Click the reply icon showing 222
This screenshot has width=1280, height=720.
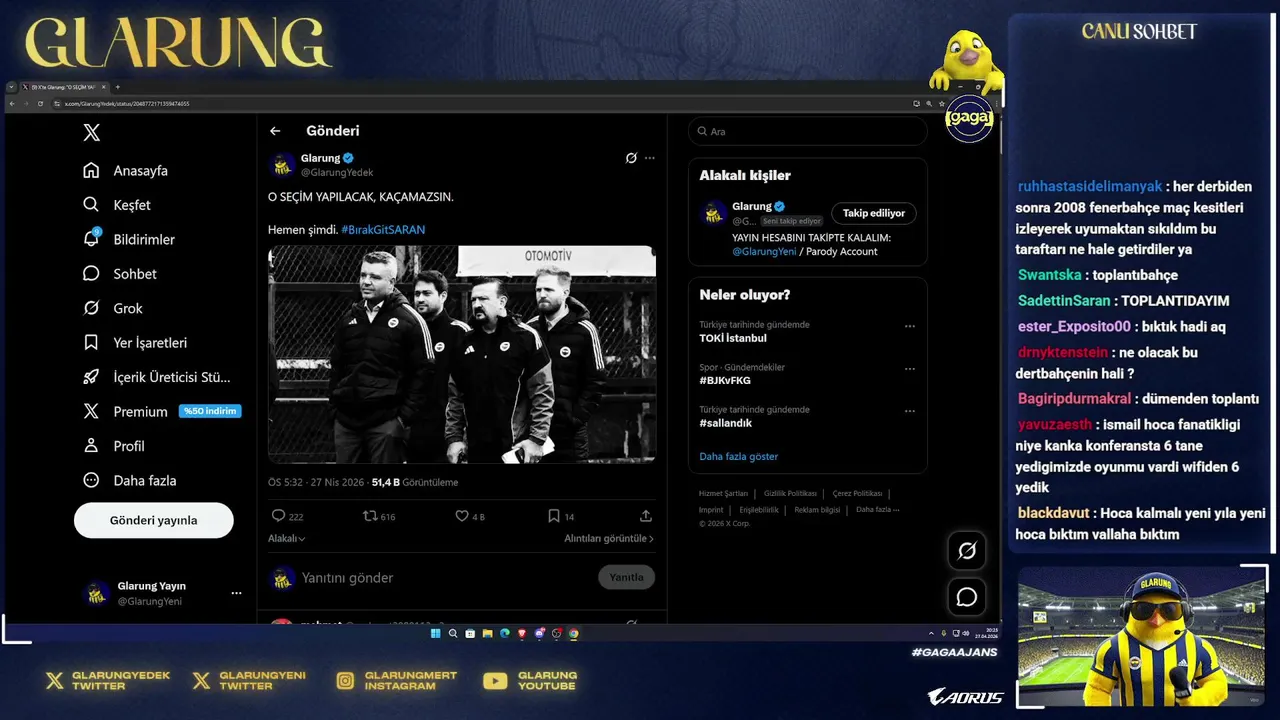point(279,516)
